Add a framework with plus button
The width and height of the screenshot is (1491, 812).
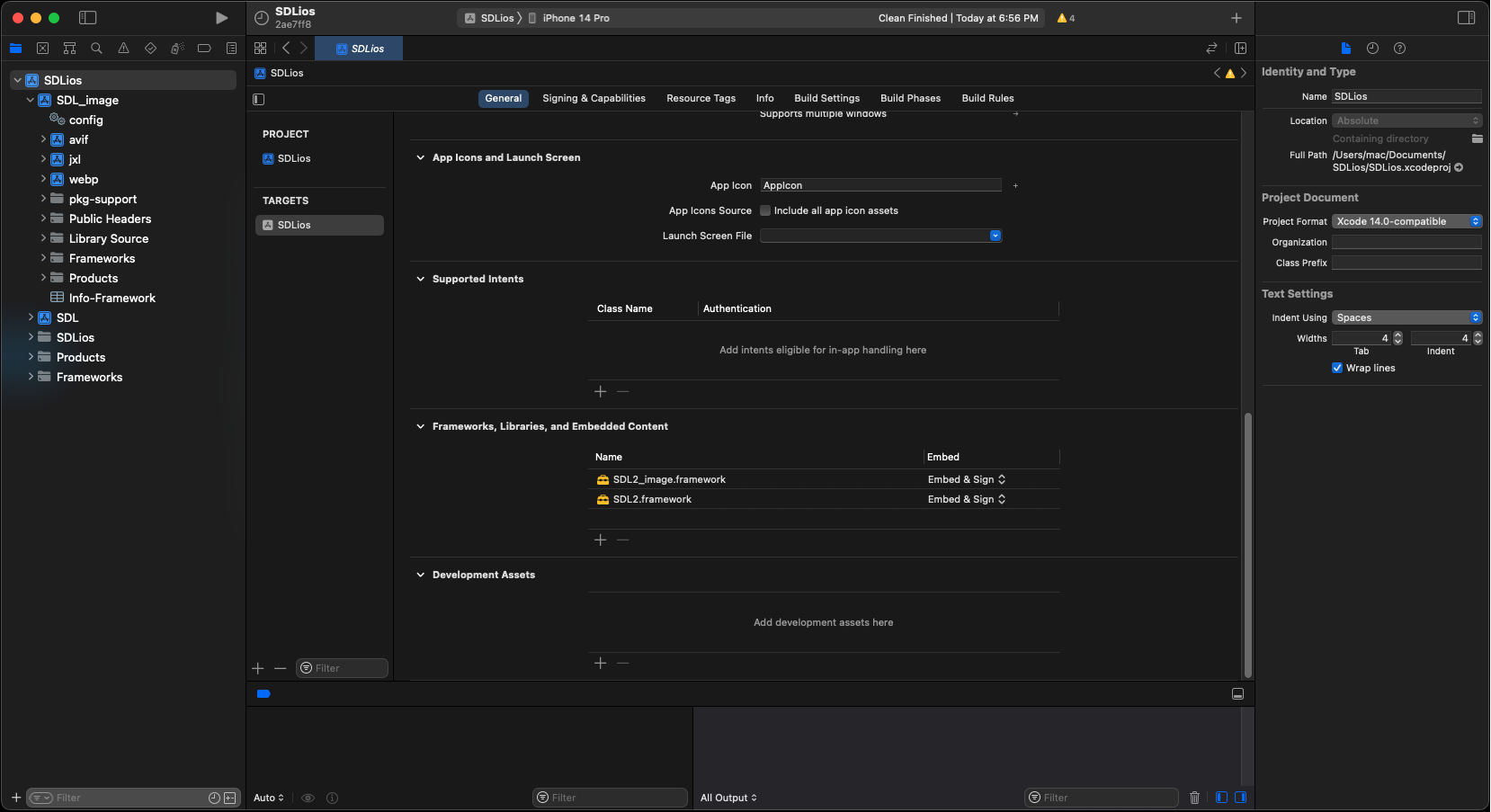(x=601, y=540)
